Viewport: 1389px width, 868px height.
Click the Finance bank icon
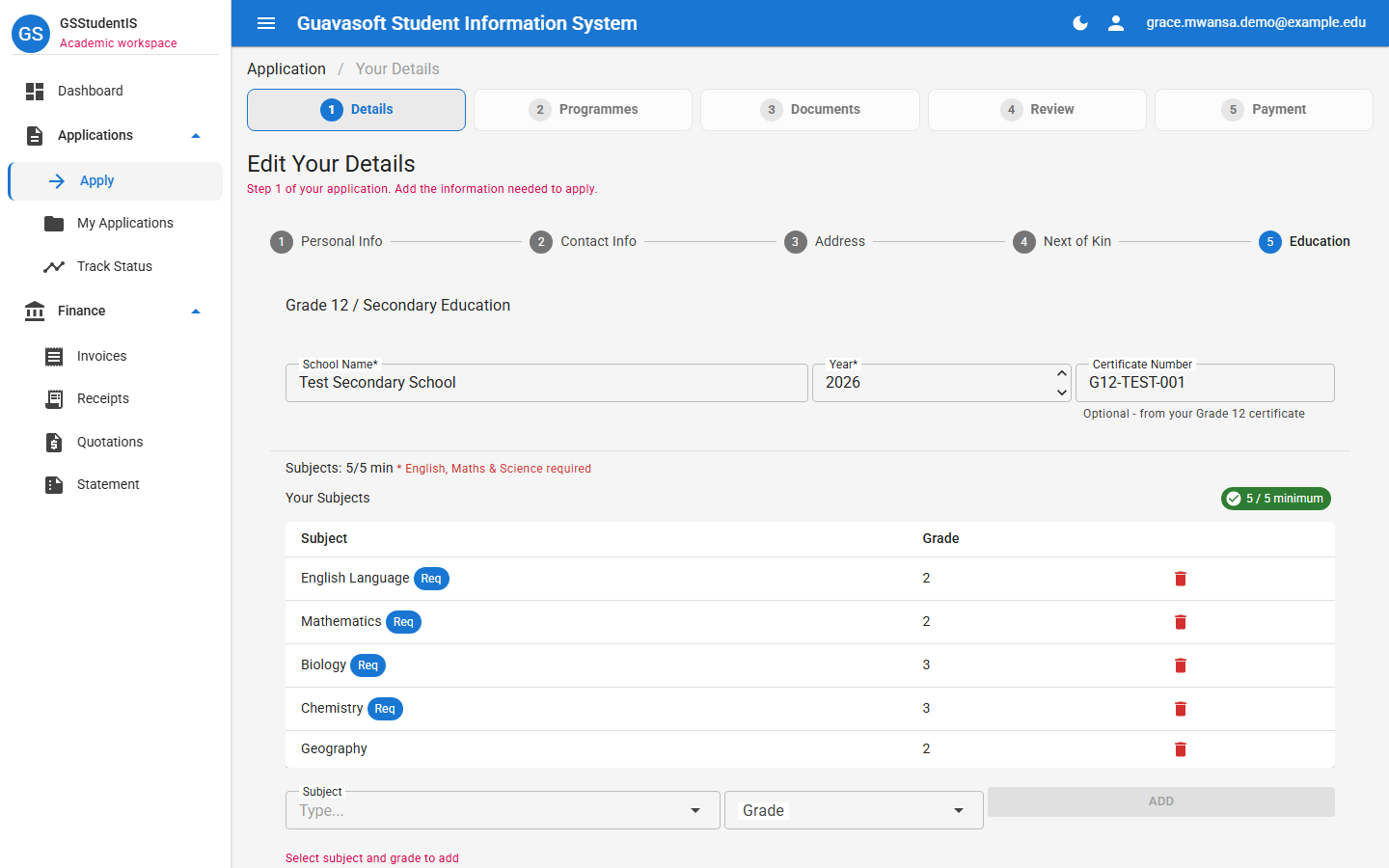coord(35,312)
